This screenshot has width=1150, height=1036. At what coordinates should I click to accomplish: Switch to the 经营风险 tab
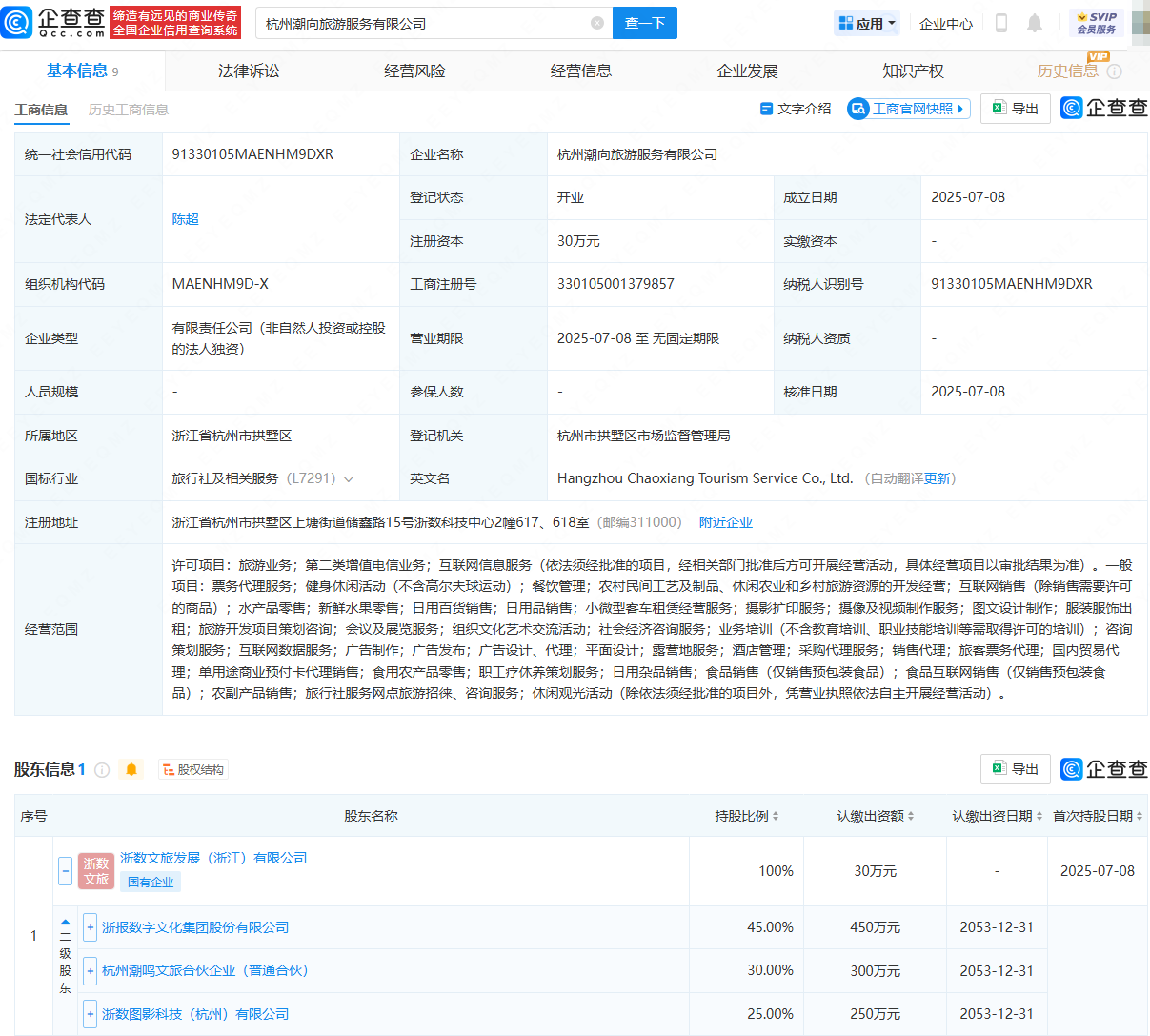click(x=414, y=71)
